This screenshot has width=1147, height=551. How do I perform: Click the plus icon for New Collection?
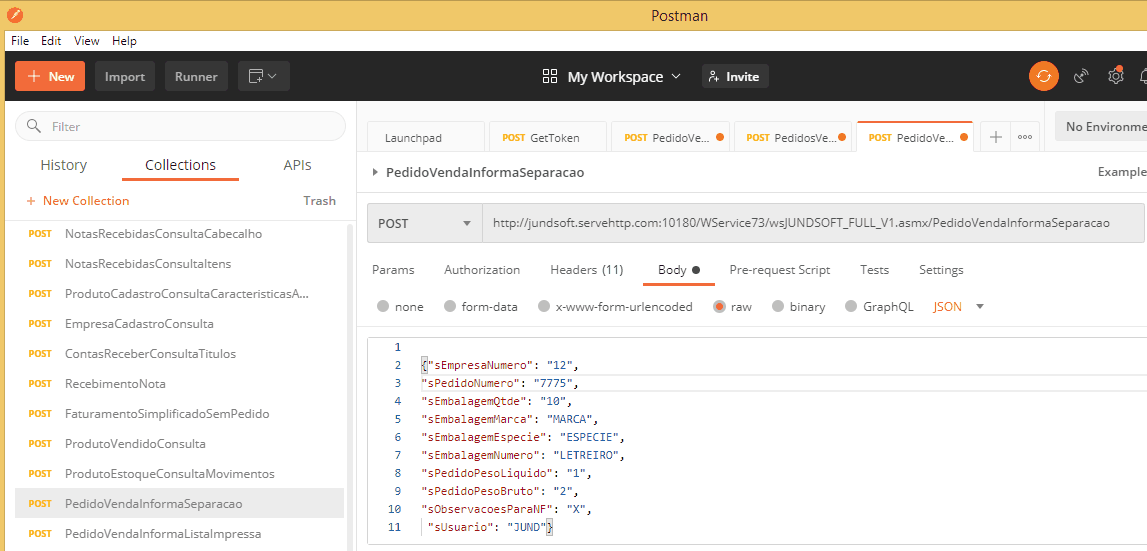tap(31, 201)
